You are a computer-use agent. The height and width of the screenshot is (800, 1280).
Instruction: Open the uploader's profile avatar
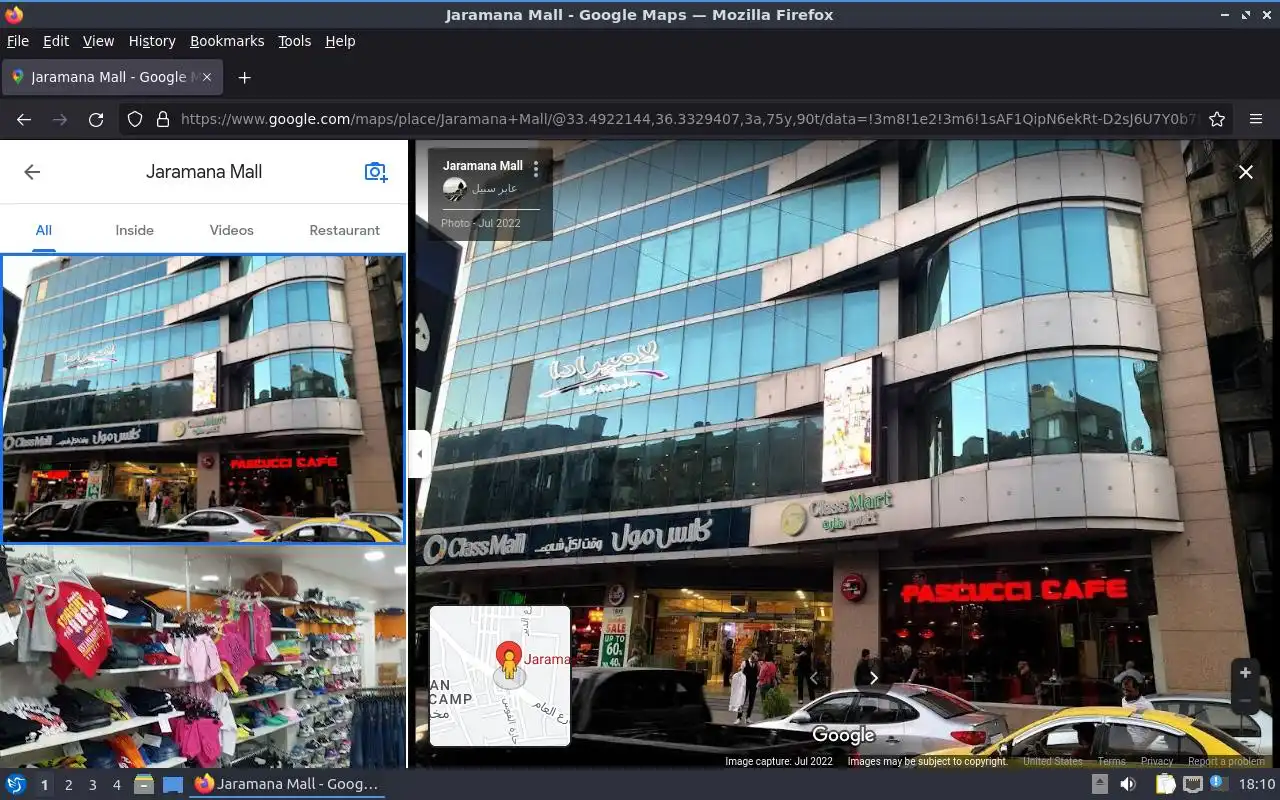point(454,189)
